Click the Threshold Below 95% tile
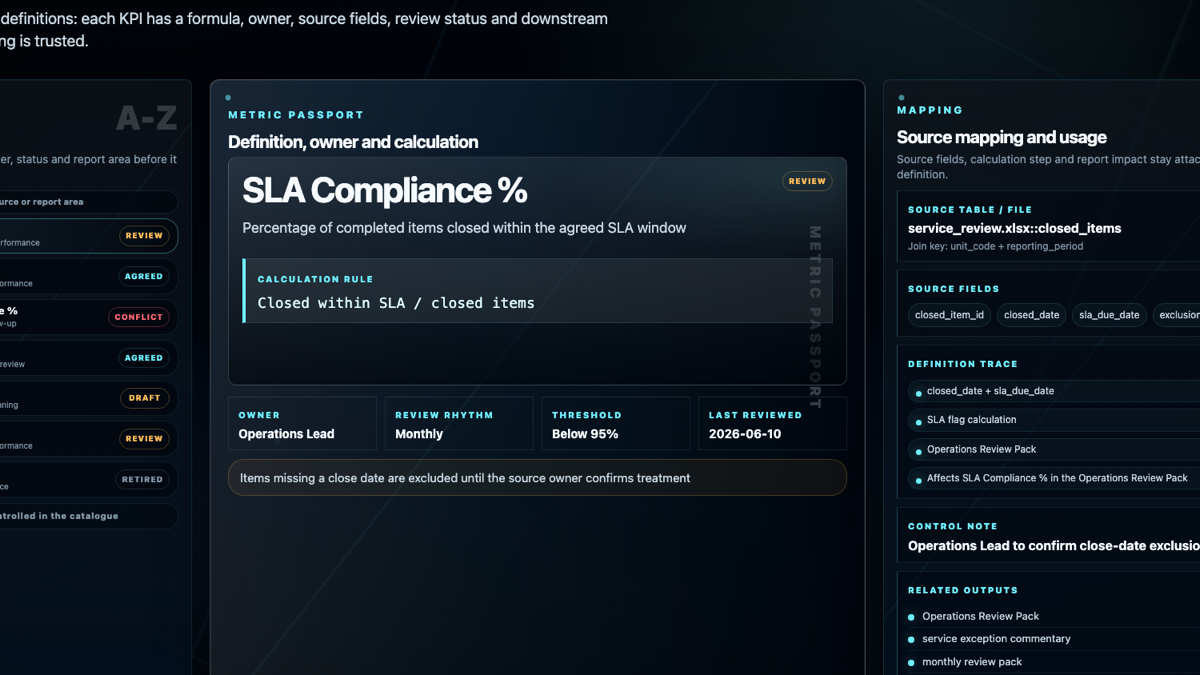1200x675 pixels. coord(616,424)
